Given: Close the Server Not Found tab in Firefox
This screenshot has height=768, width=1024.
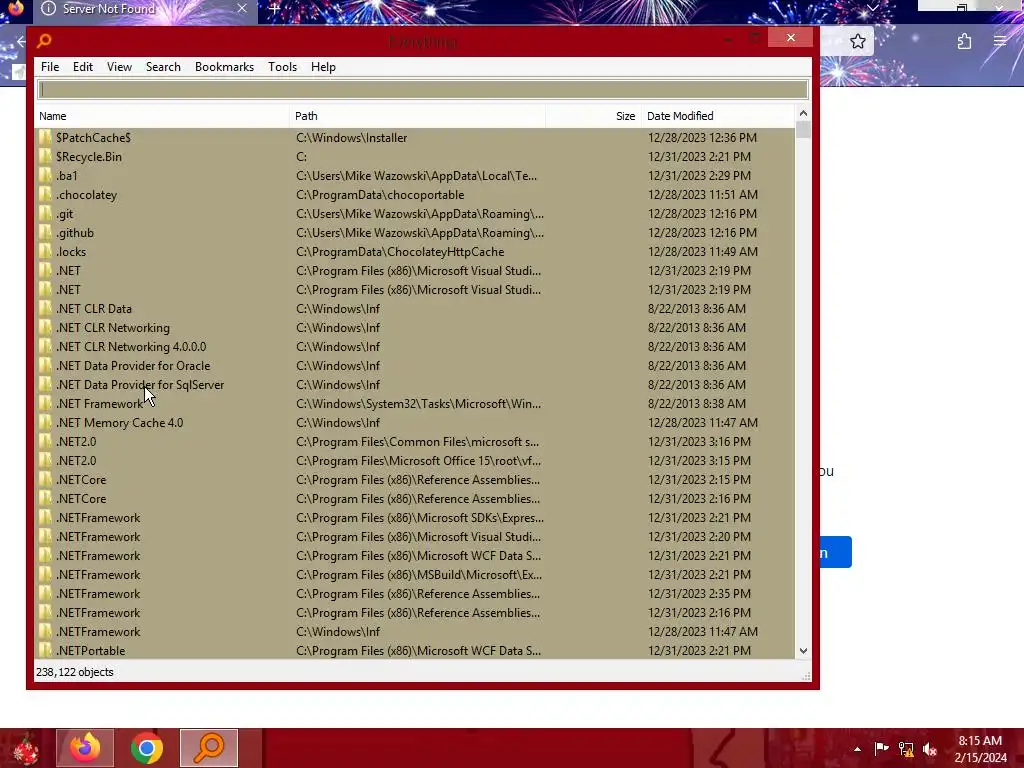Looking at the screenshot, I should (242, 8).
